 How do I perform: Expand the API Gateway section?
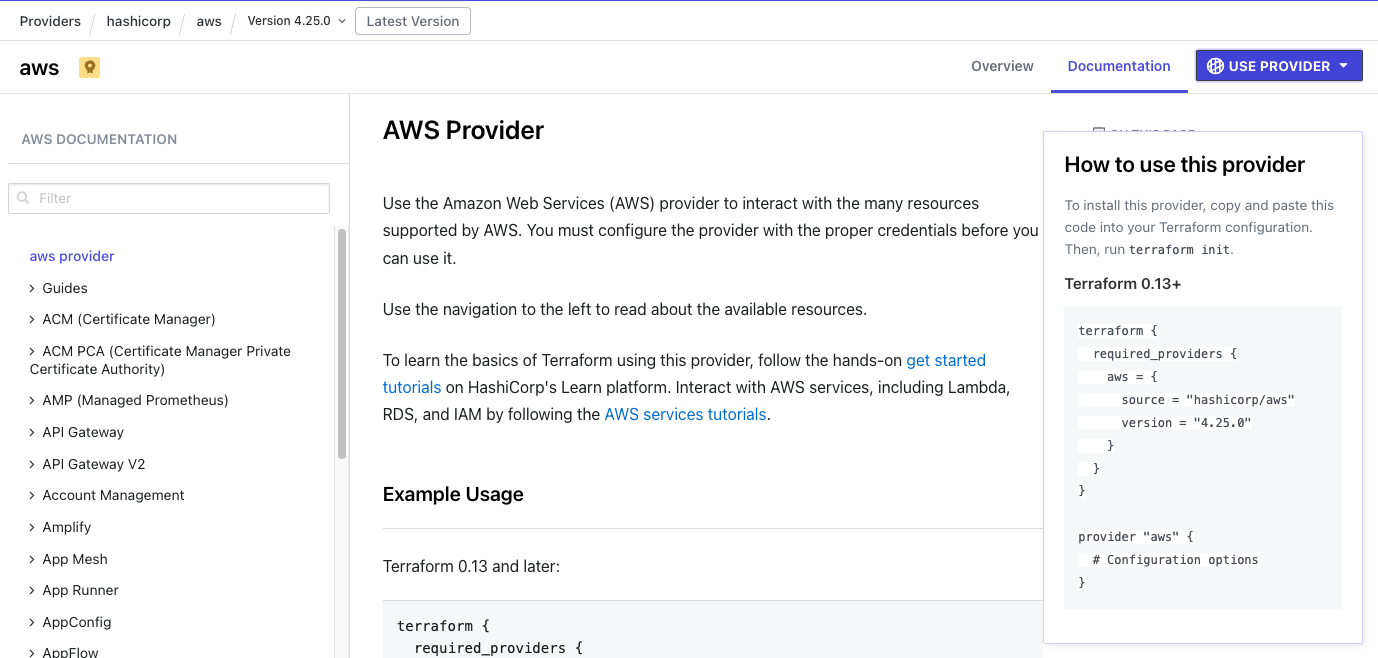(33, 432)
